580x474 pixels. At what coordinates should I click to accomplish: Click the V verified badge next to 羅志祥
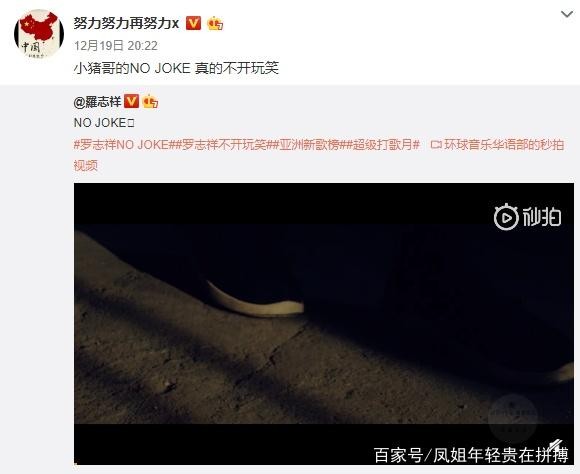click(x=131, y=101)
